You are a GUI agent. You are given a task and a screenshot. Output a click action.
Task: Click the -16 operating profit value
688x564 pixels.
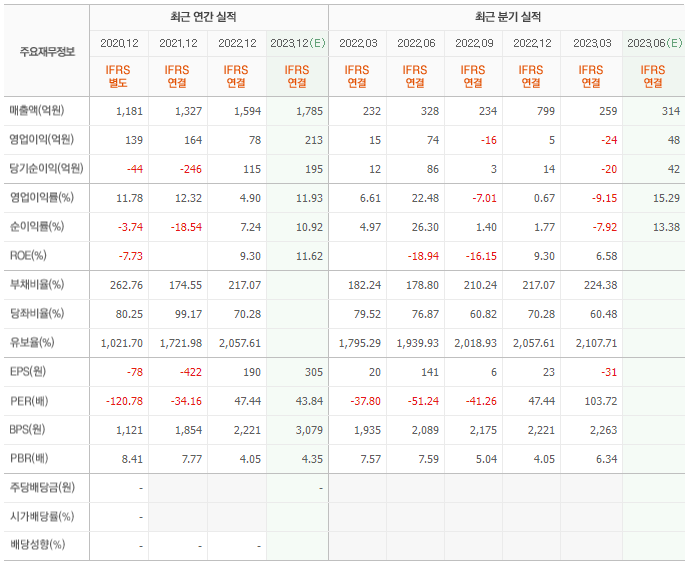(x=488, y=140)
